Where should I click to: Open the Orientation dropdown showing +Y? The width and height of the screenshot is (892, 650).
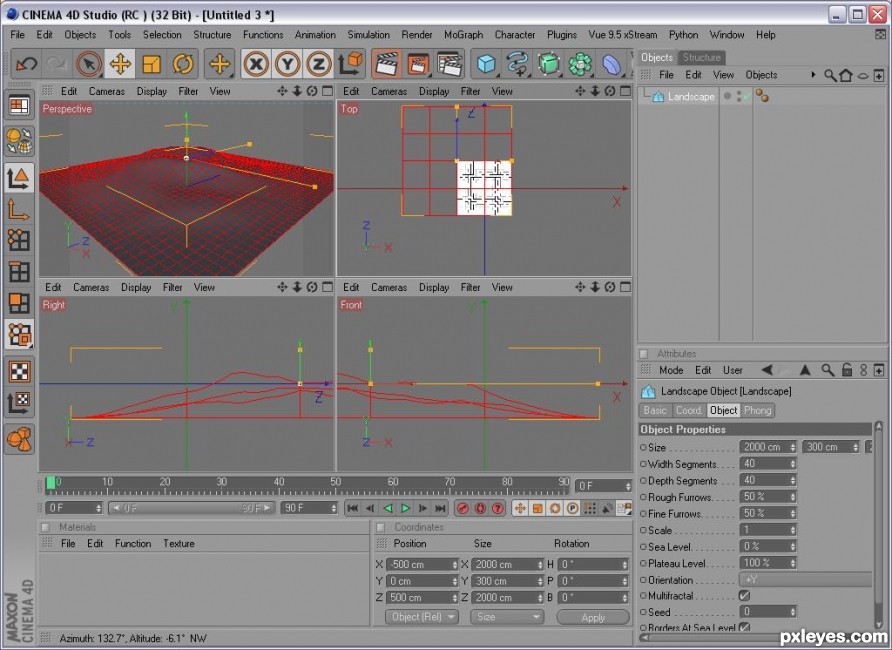click(x=805, y=579)
